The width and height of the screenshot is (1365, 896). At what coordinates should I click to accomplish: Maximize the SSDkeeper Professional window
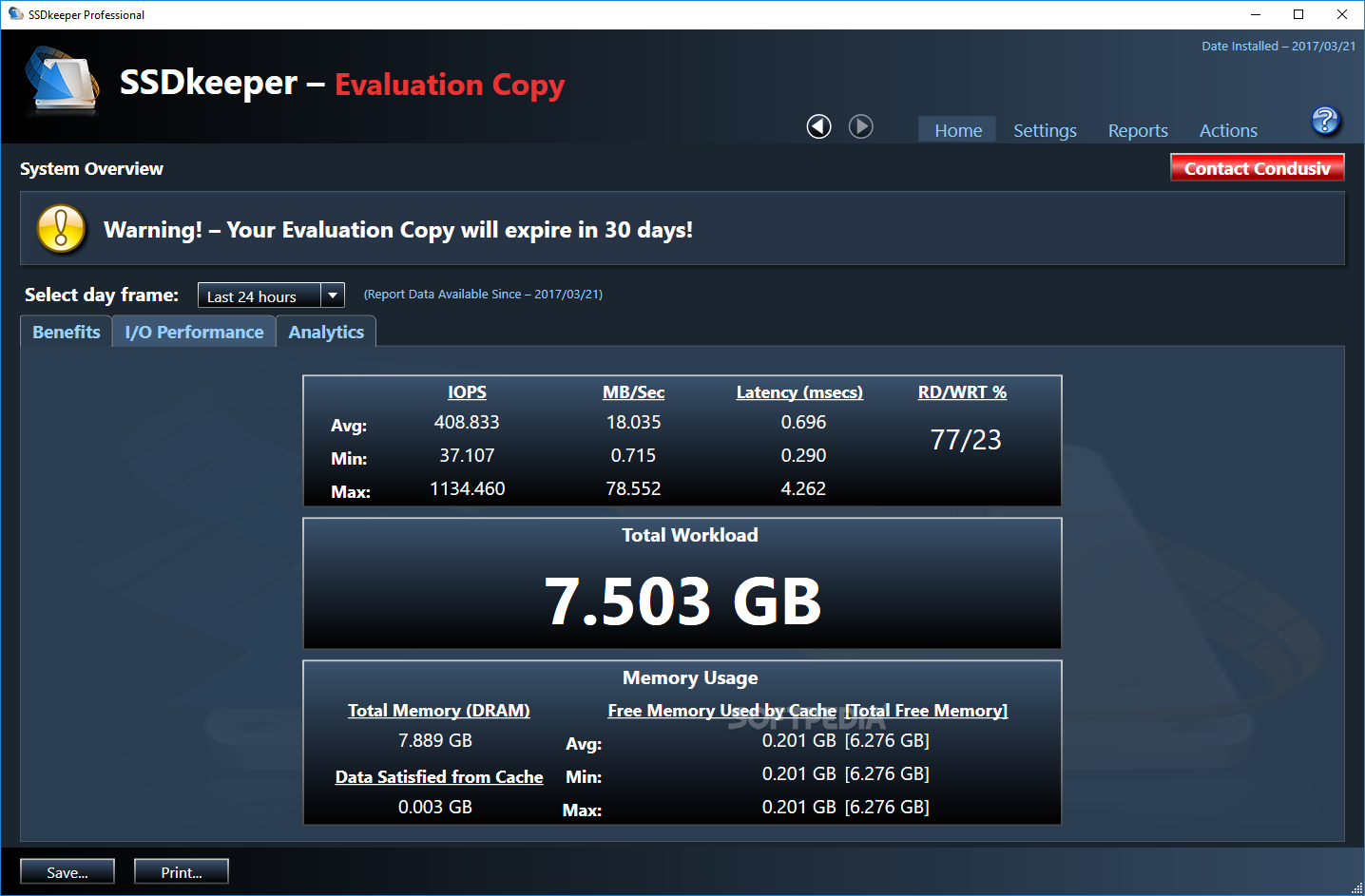tap(1298, 14)
